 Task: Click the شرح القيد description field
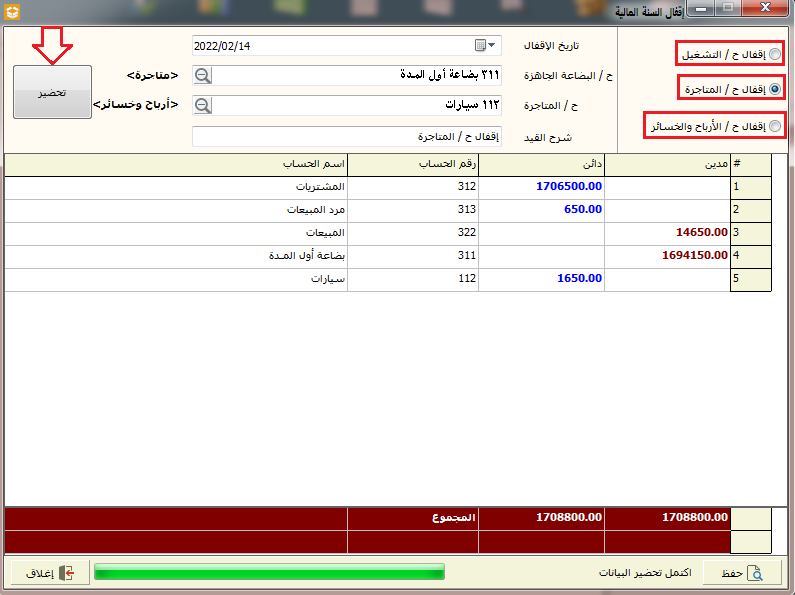[346, 136]
